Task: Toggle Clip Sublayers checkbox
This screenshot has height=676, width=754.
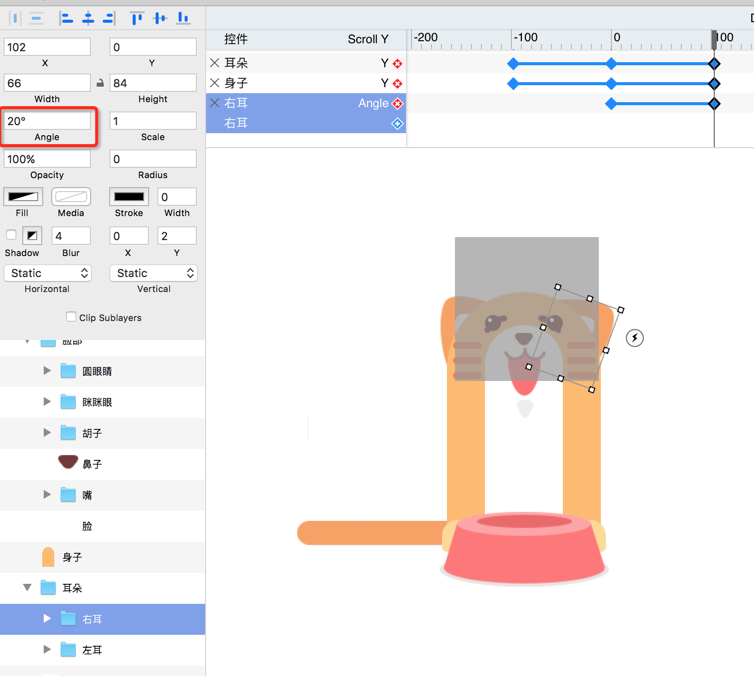Action: click(71, 317)
